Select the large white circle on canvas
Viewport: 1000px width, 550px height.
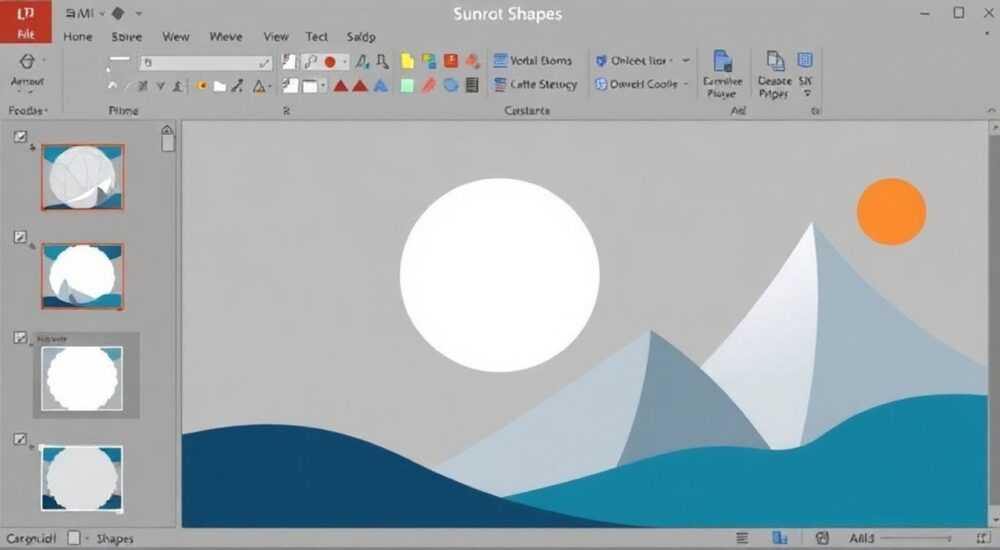coord(499,275)
